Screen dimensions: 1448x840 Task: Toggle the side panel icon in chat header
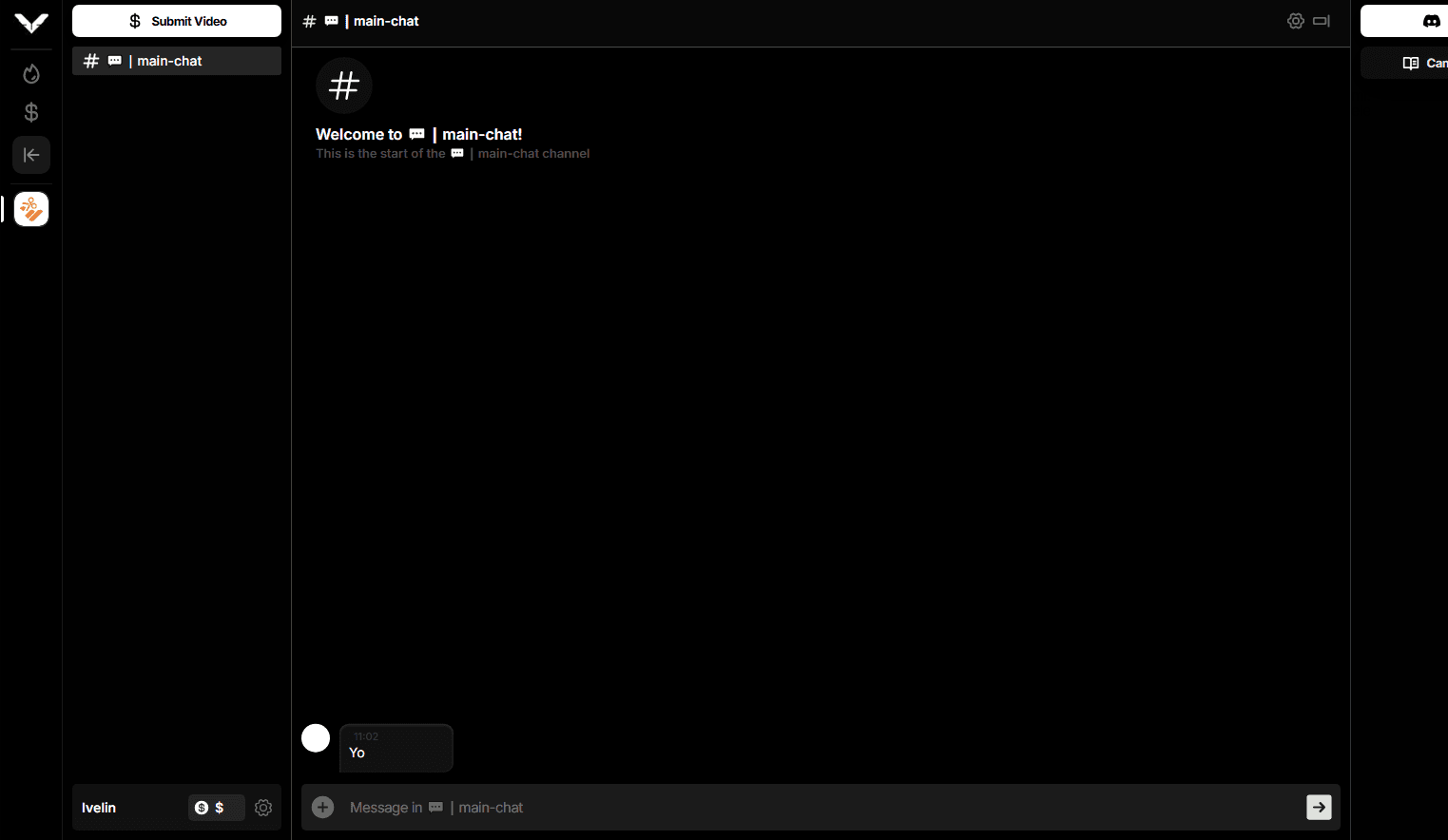(1322, 21)
